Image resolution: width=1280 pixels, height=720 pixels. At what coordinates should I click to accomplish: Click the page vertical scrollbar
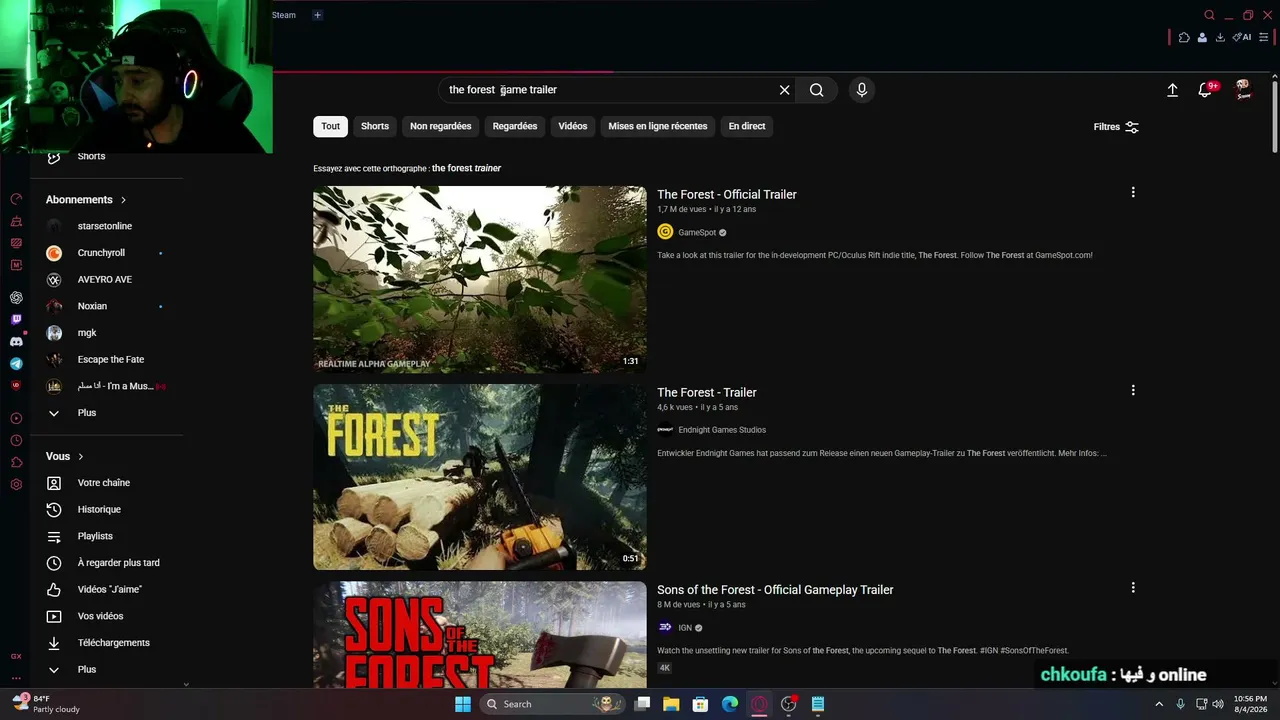pos(1274,115)
